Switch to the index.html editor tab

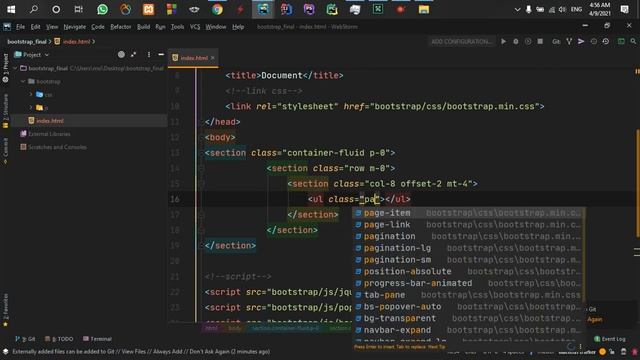[x=194, y=58]
